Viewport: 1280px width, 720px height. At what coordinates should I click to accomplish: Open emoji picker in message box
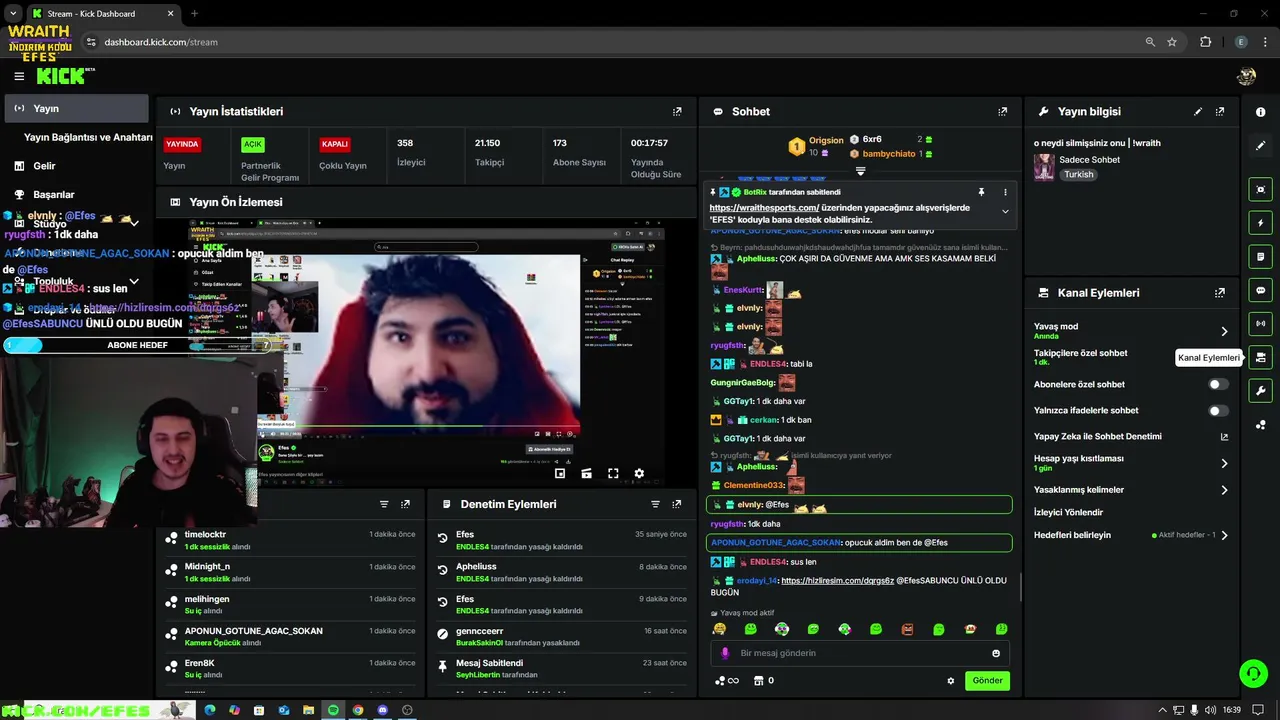pyautogui.click(x=996, y=653)
